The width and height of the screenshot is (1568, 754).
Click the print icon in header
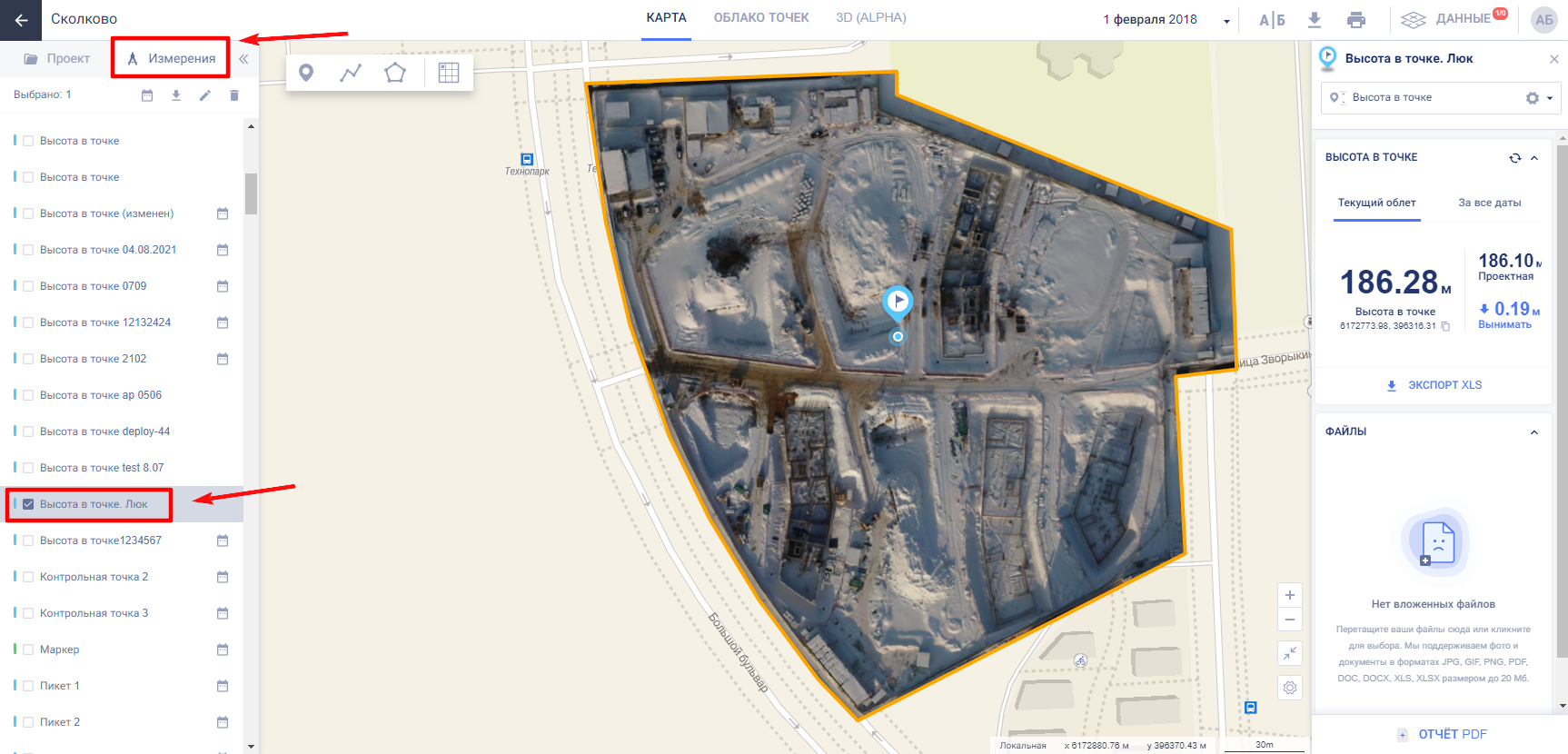1356,20
